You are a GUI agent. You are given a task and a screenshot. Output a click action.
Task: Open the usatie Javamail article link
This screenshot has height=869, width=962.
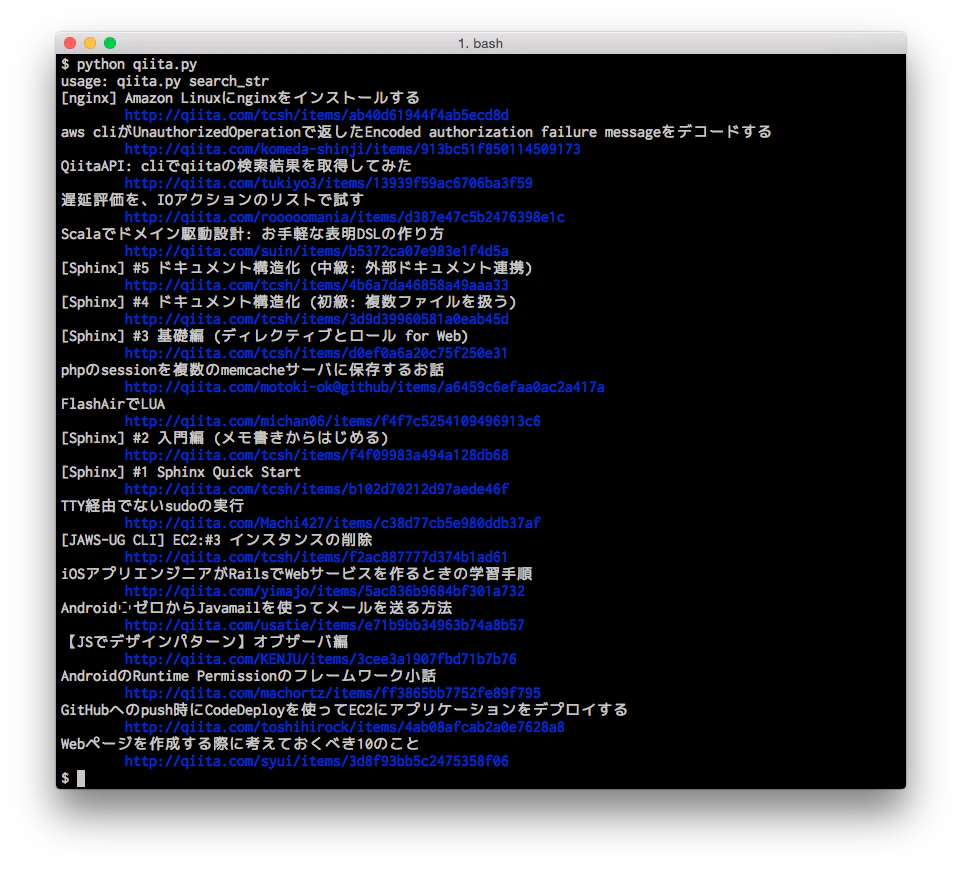point(325,625)
